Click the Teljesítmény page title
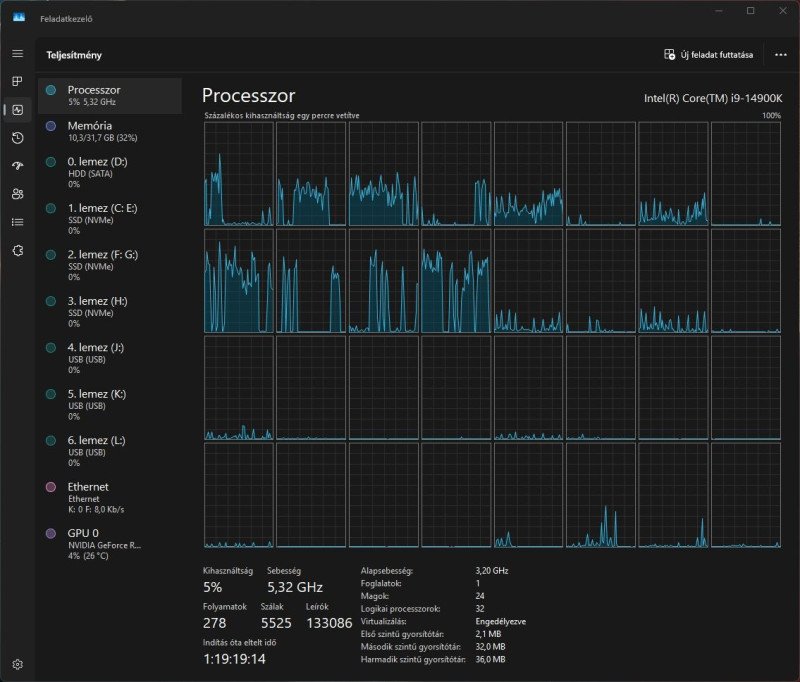This screenshot has width=800, height=682. pyautogui.click(x=74, y=55)
